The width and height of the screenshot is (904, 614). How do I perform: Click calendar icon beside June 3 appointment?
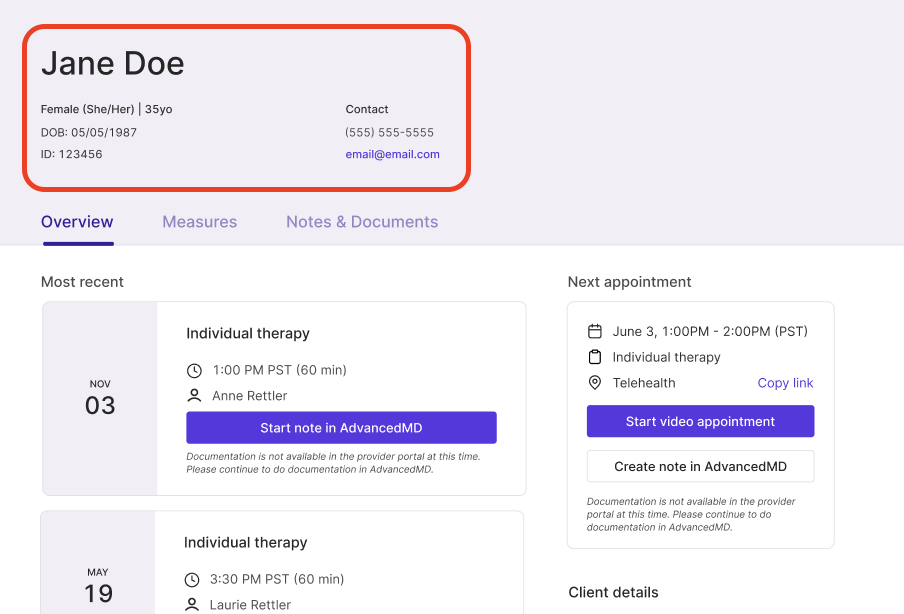(594, 332)
